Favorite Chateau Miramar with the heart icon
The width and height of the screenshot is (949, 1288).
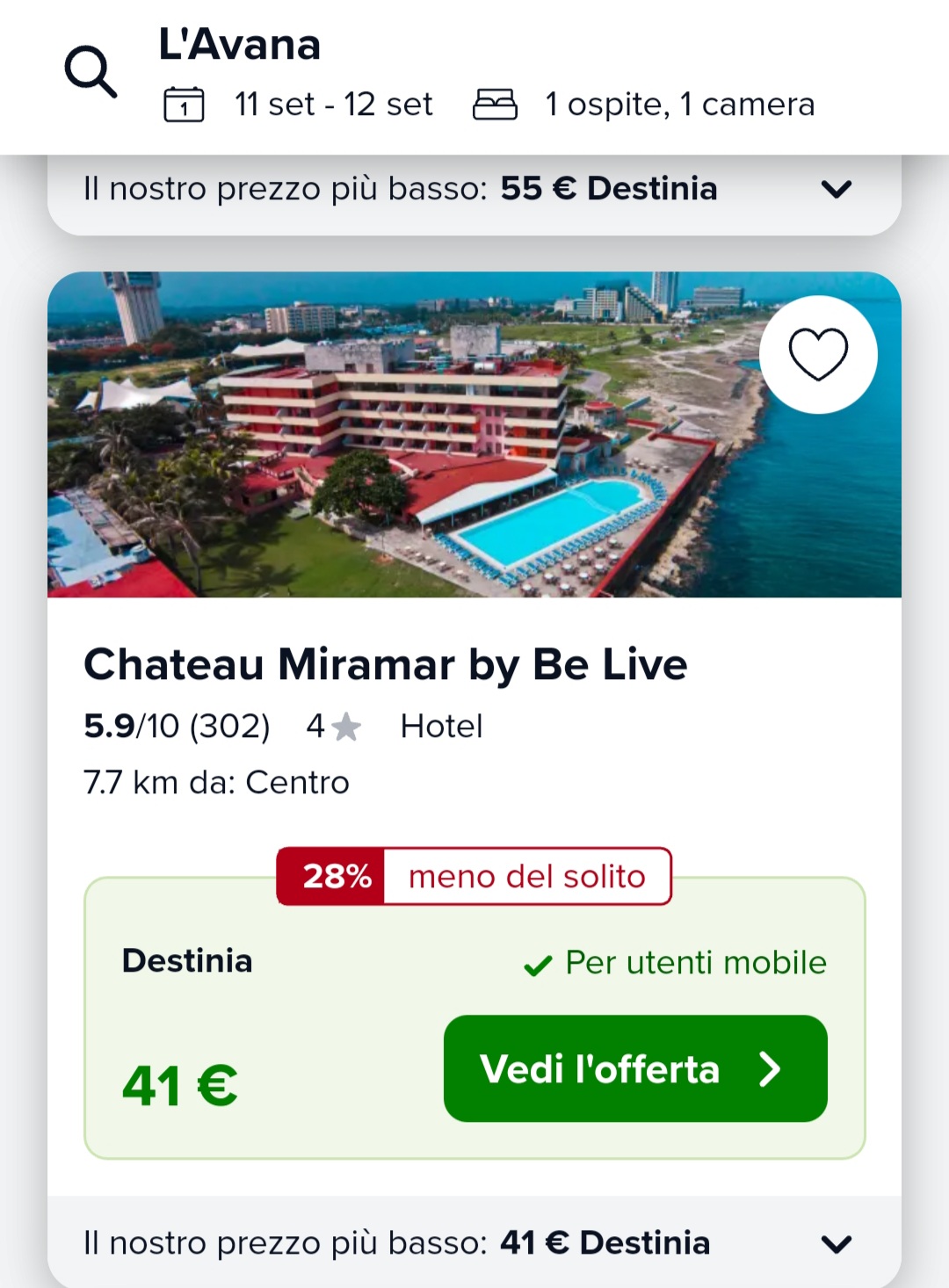tap(818, 354)
